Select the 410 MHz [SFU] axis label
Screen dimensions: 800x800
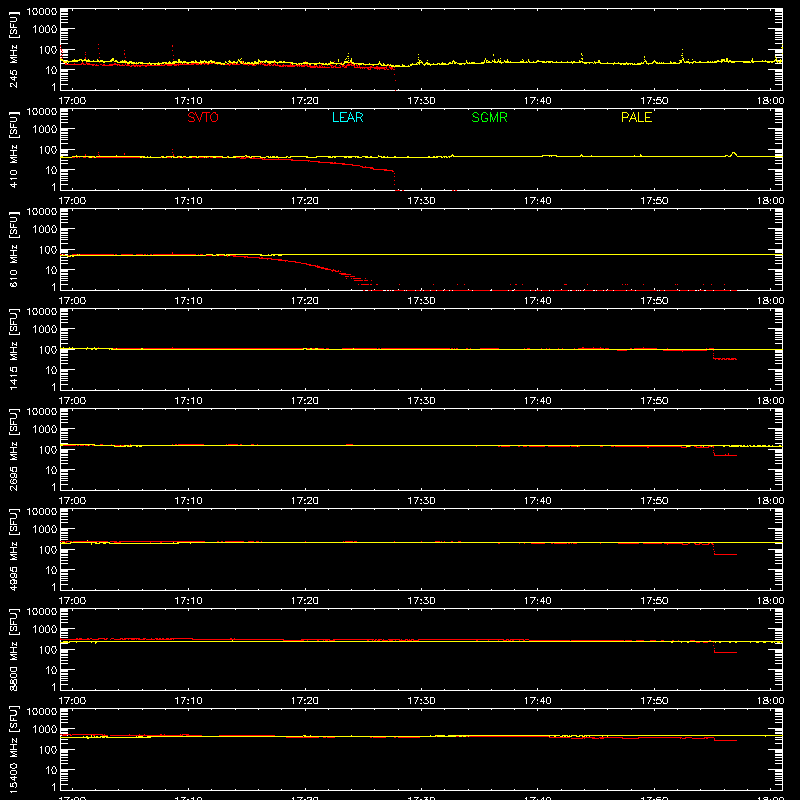click(x=13, y=149)
